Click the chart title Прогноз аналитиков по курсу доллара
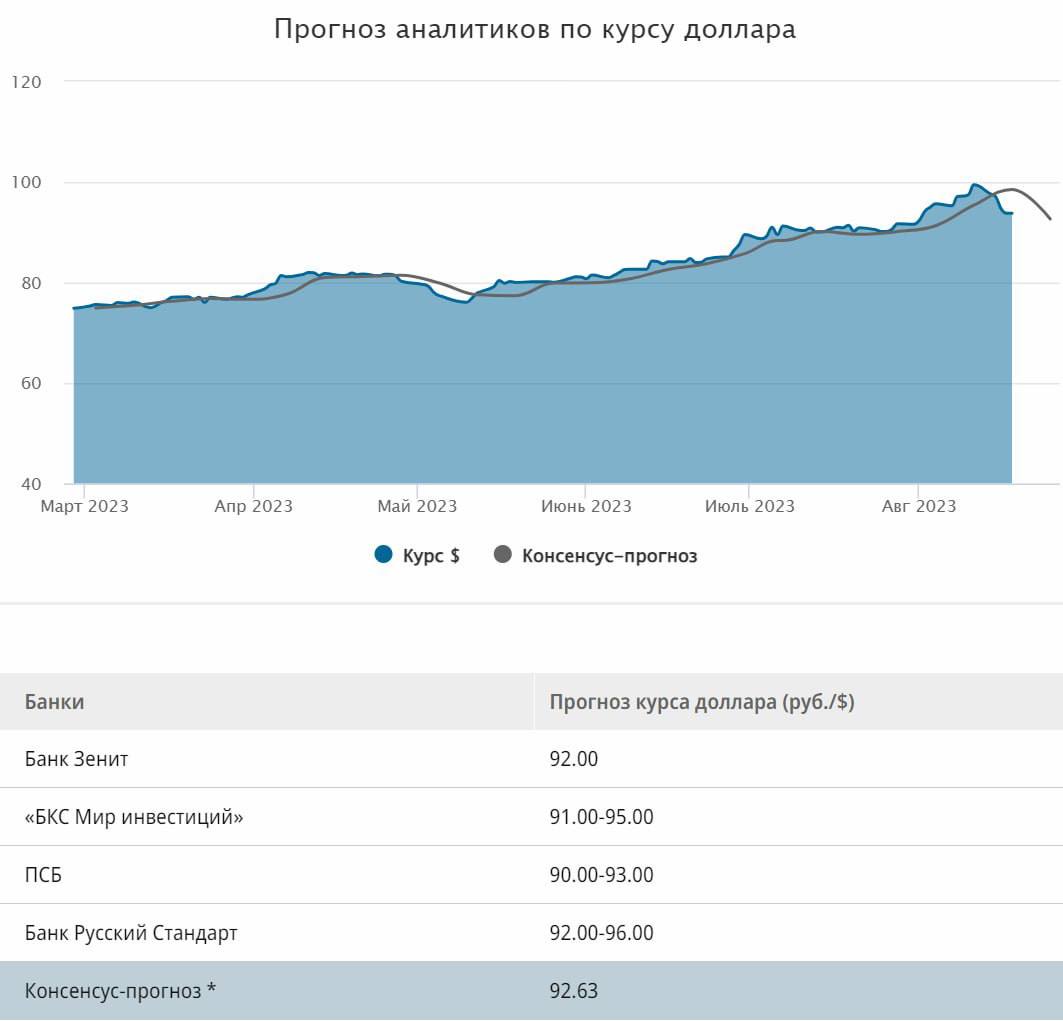1063x1021 pixels. coord(535,29)
